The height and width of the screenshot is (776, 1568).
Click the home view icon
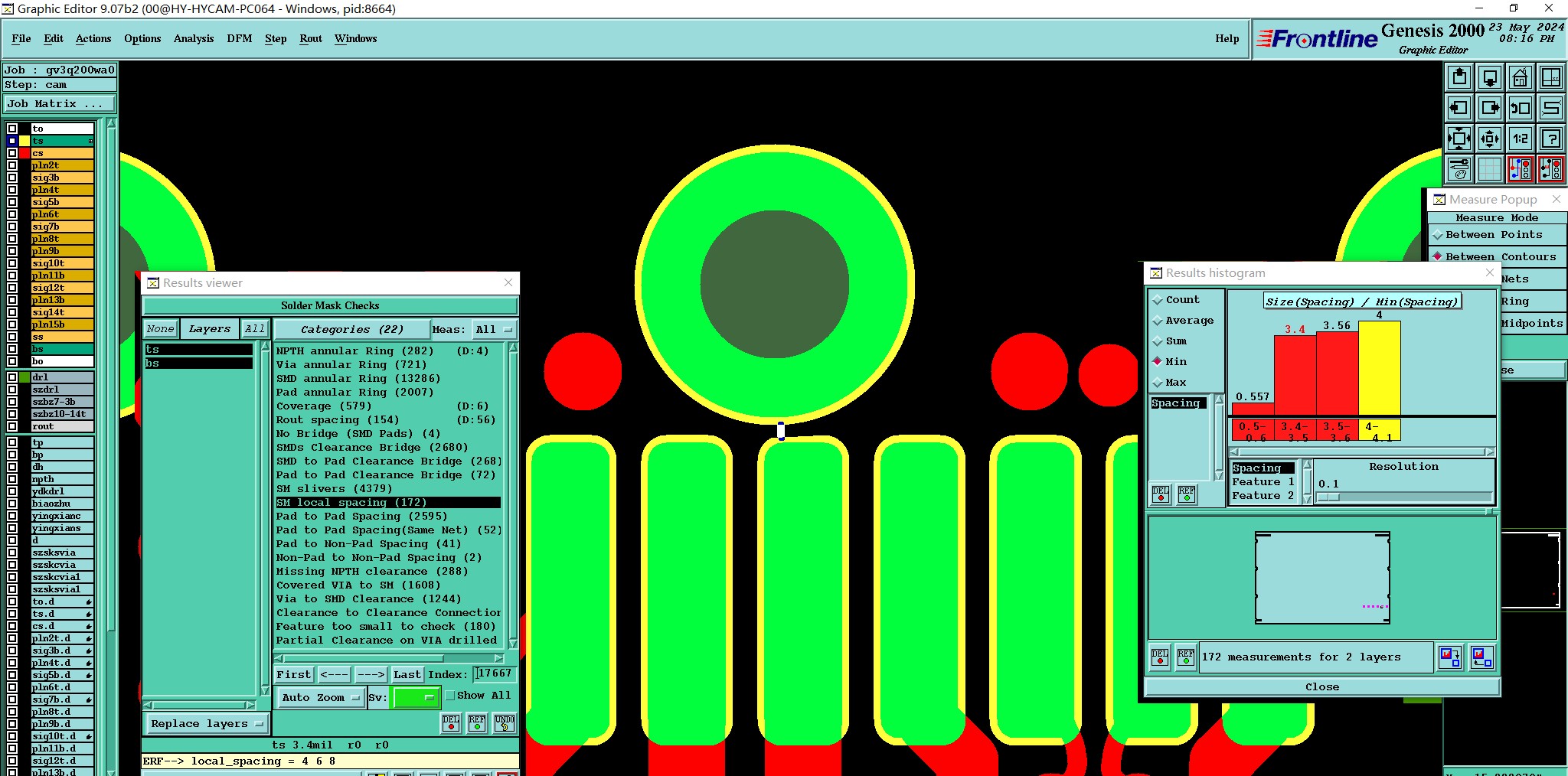click(1521, 77)
